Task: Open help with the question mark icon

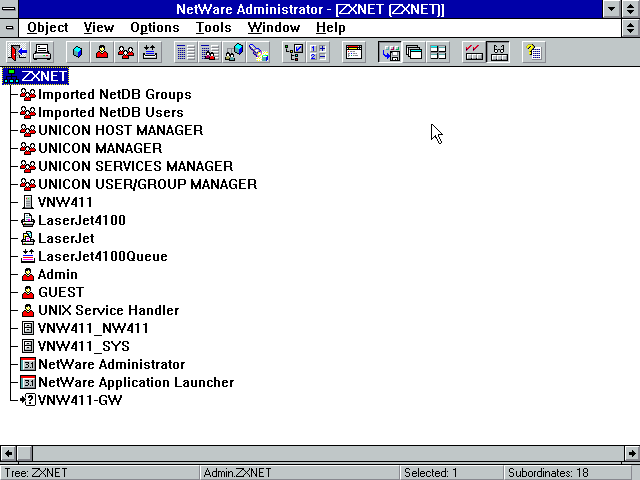Action: click(x=533, y=52)
